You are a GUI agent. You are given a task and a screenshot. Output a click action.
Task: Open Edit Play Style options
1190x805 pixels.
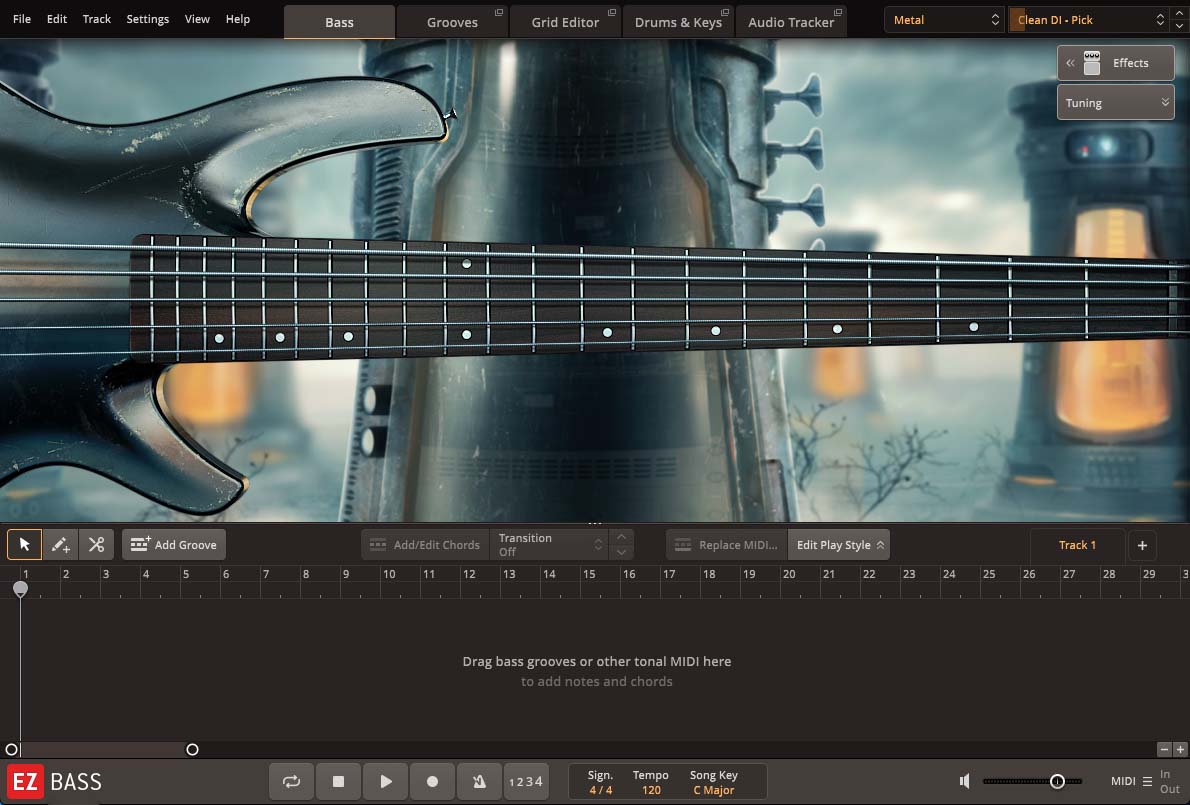(x=838, y=544)
